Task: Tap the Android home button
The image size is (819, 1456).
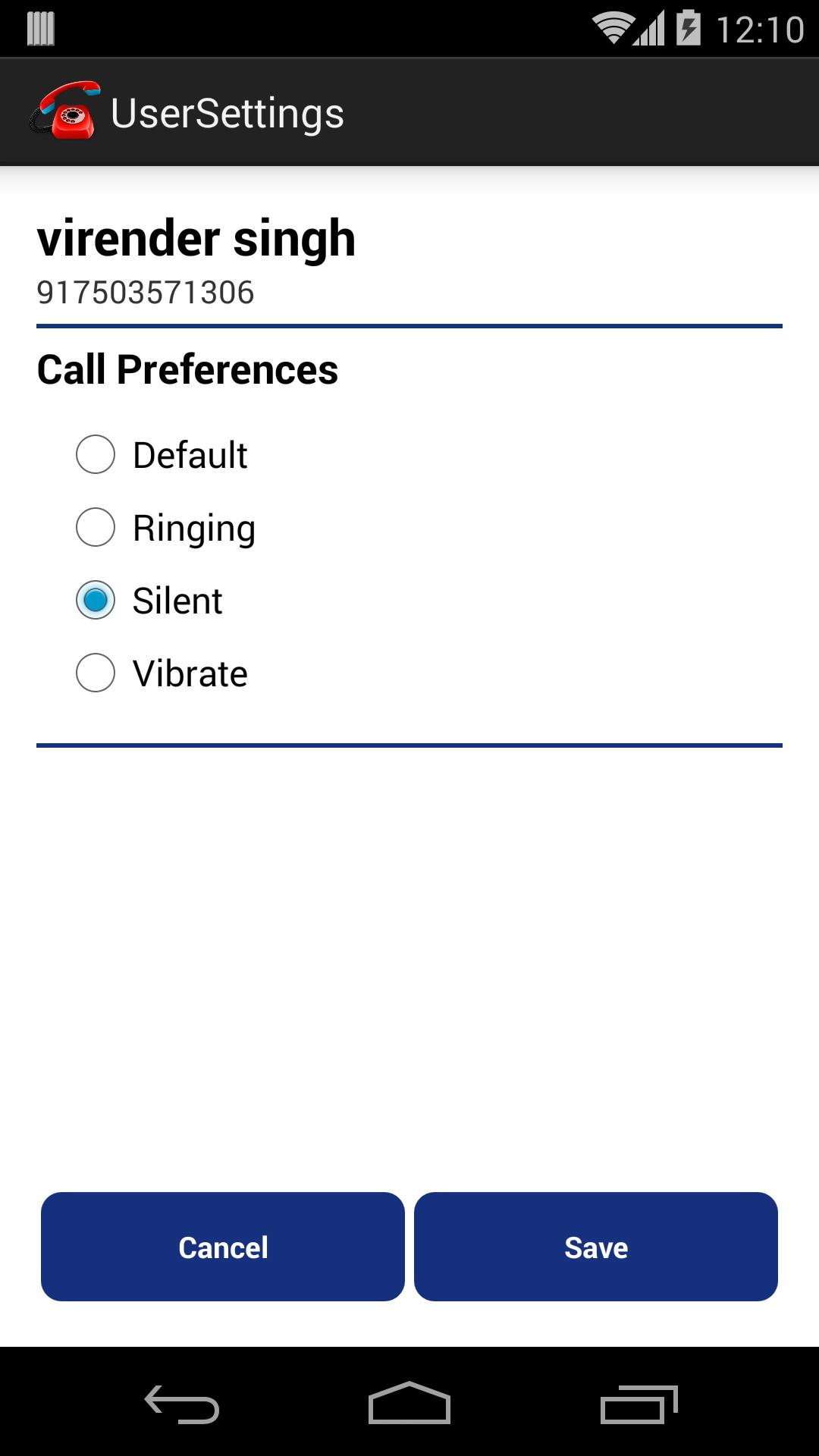Action: pos(409,1403)
